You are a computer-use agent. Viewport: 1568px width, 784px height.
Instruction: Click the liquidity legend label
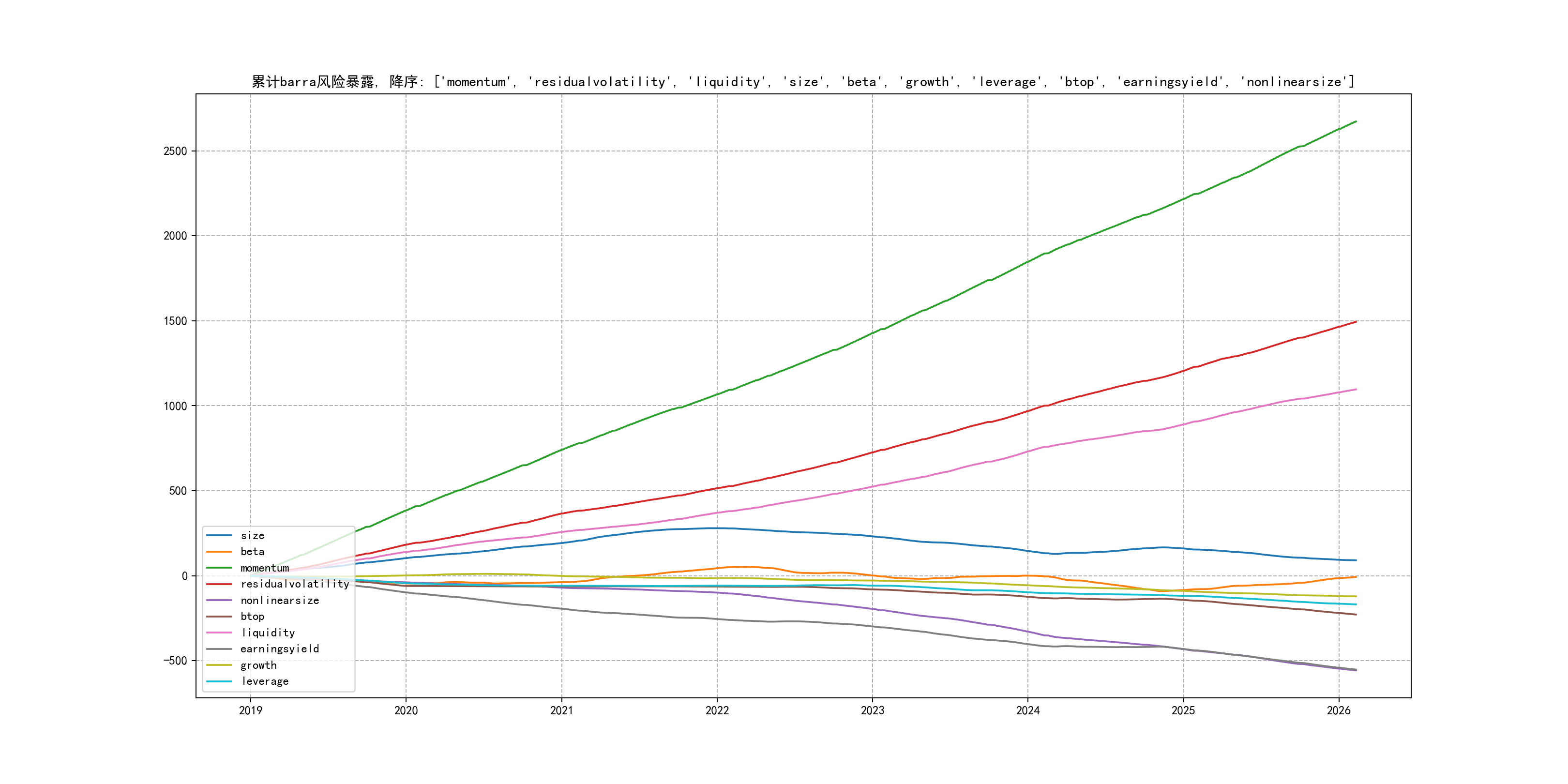268,633
